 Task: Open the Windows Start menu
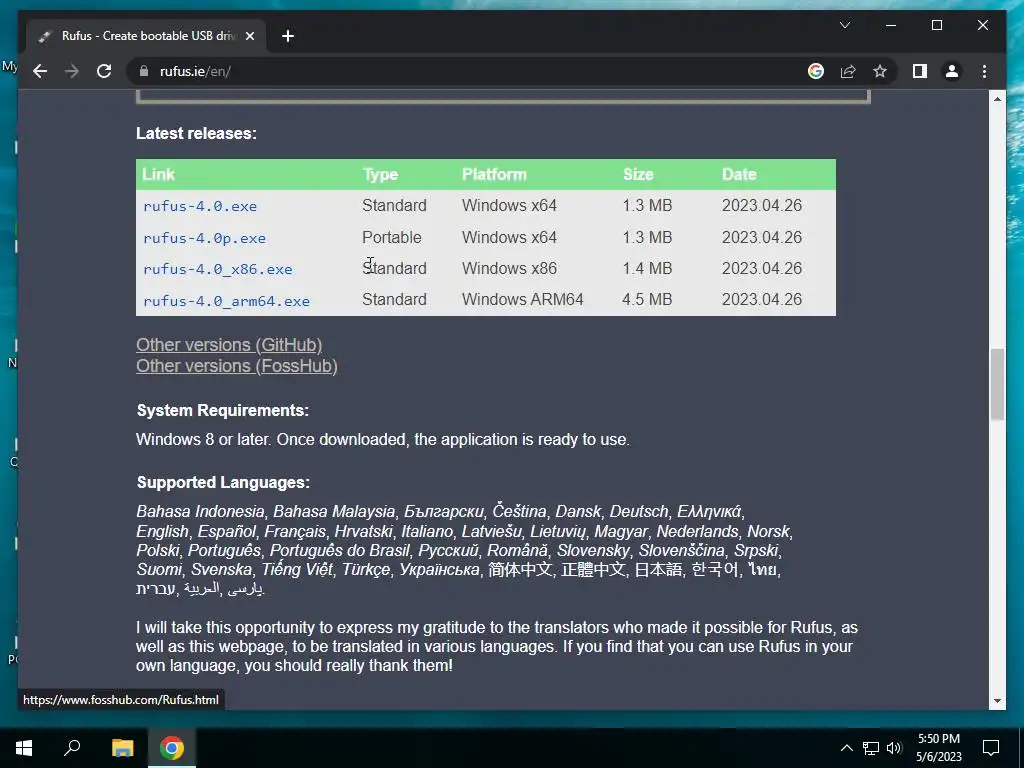pyautogui.click(x=24, y=748)
